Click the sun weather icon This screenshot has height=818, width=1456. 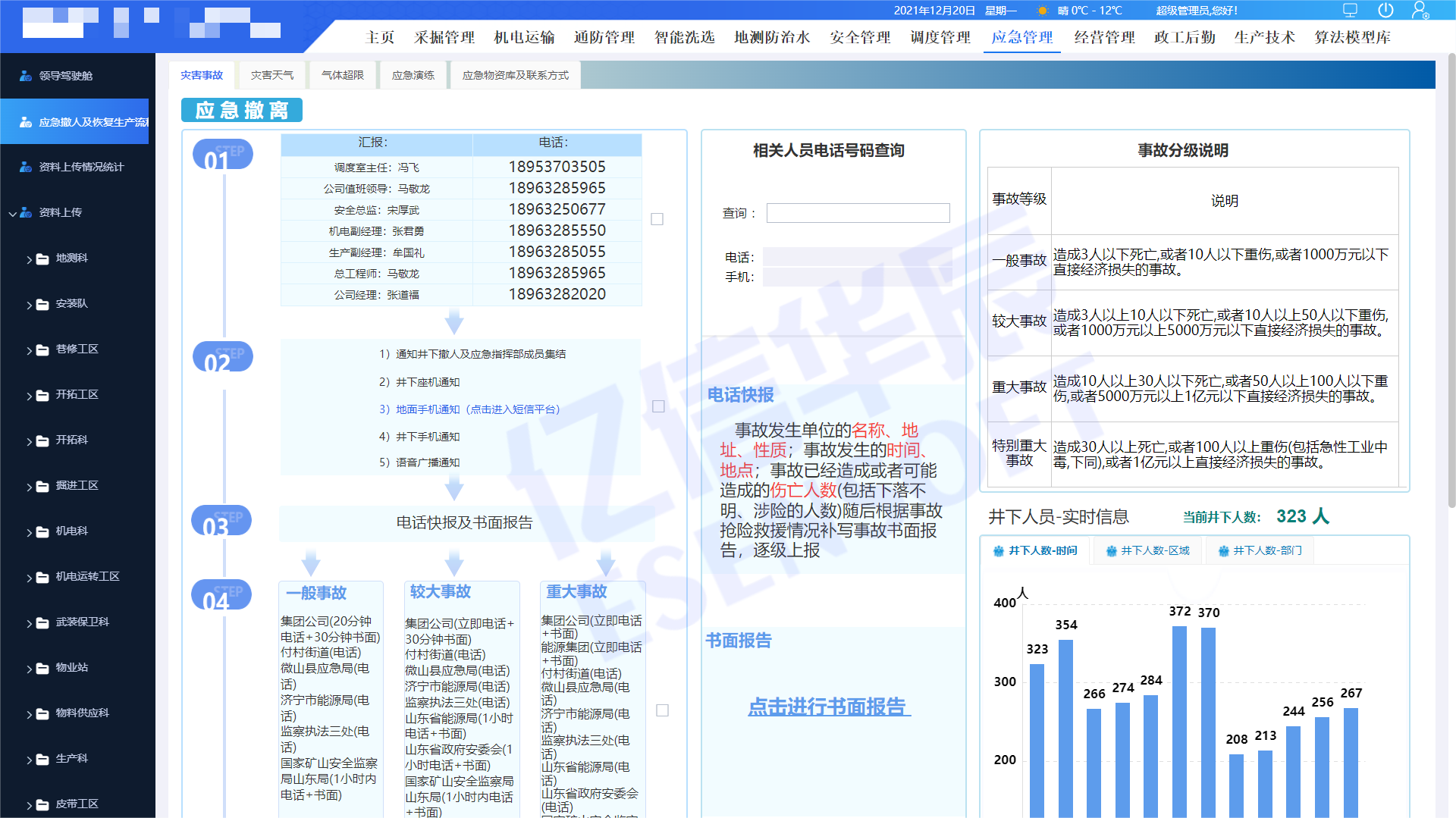pyautogui.click(x=1042, y=11)
